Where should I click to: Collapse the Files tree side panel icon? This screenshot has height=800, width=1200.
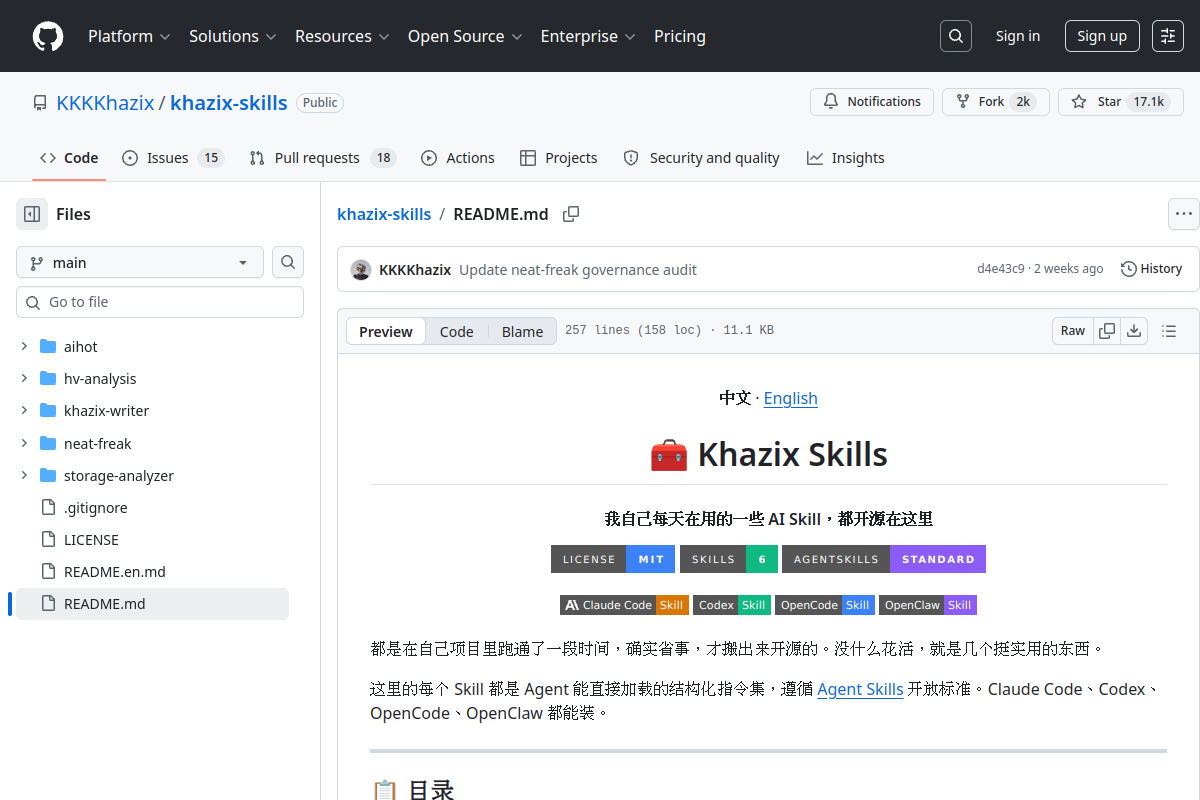coord(32,214)
